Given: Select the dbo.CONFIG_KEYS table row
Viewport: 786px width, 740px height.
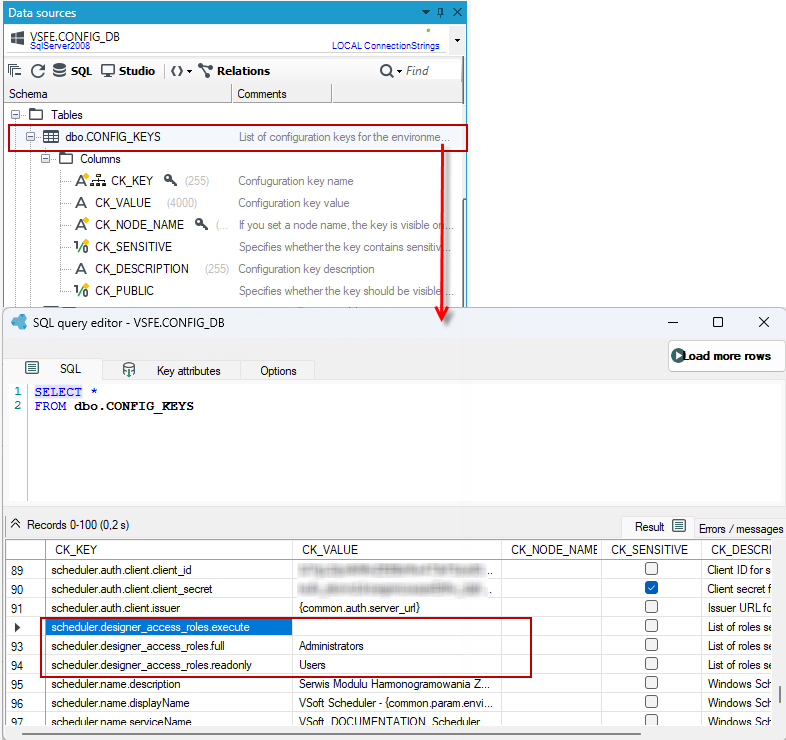Looking at the screenshot, I should tap(238, 137).
